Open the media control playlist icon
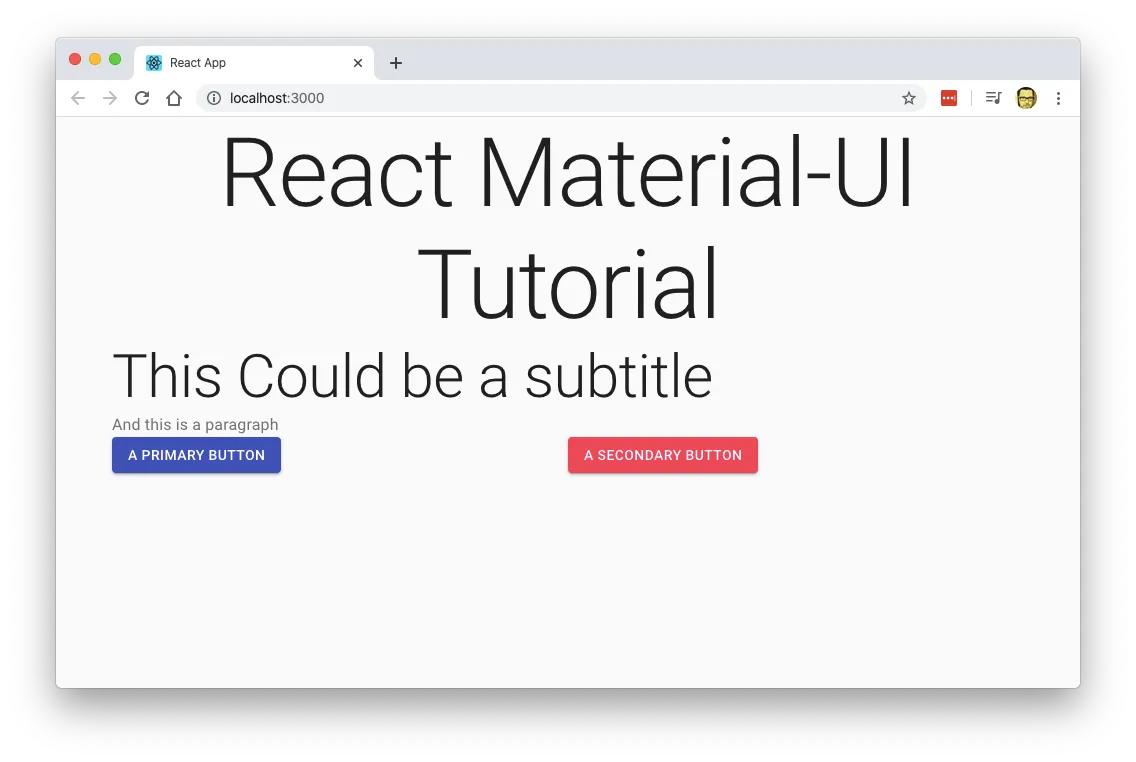The image size is (1136, 762). [x=993, y=98]
